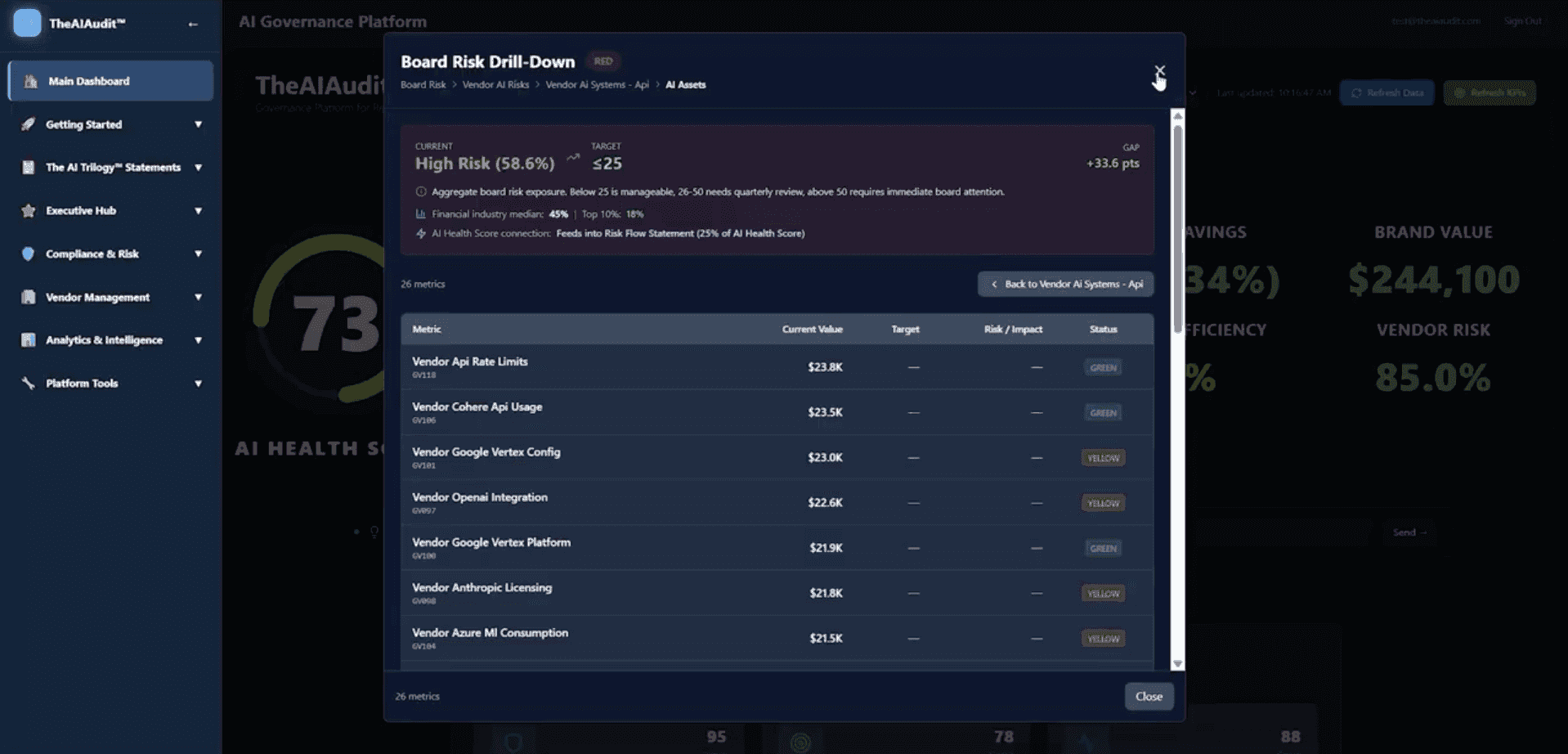This screenshot has width=1568, height=754.
Task: Expand the Getting Started menu arrow
Action: tap(198, 124)
